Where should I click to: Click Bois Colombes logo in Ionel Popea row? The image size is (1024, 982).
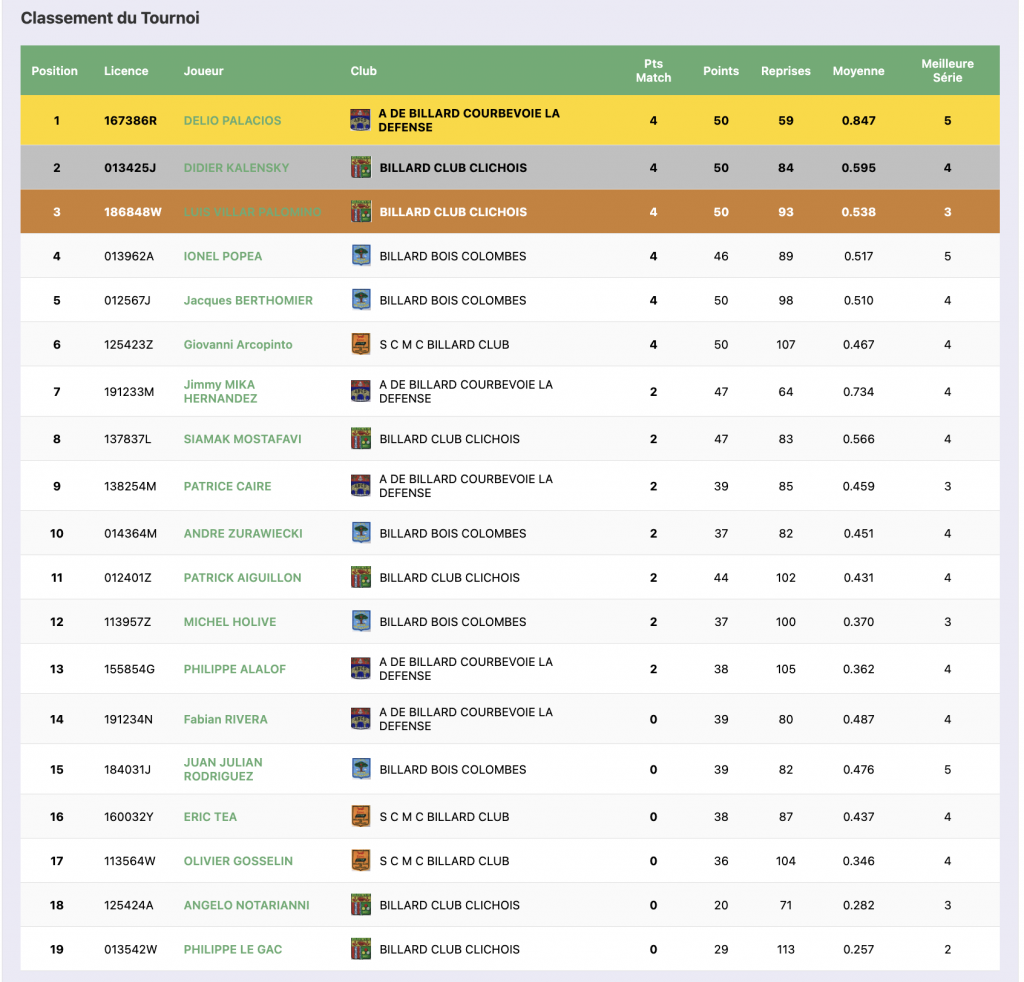361,256
